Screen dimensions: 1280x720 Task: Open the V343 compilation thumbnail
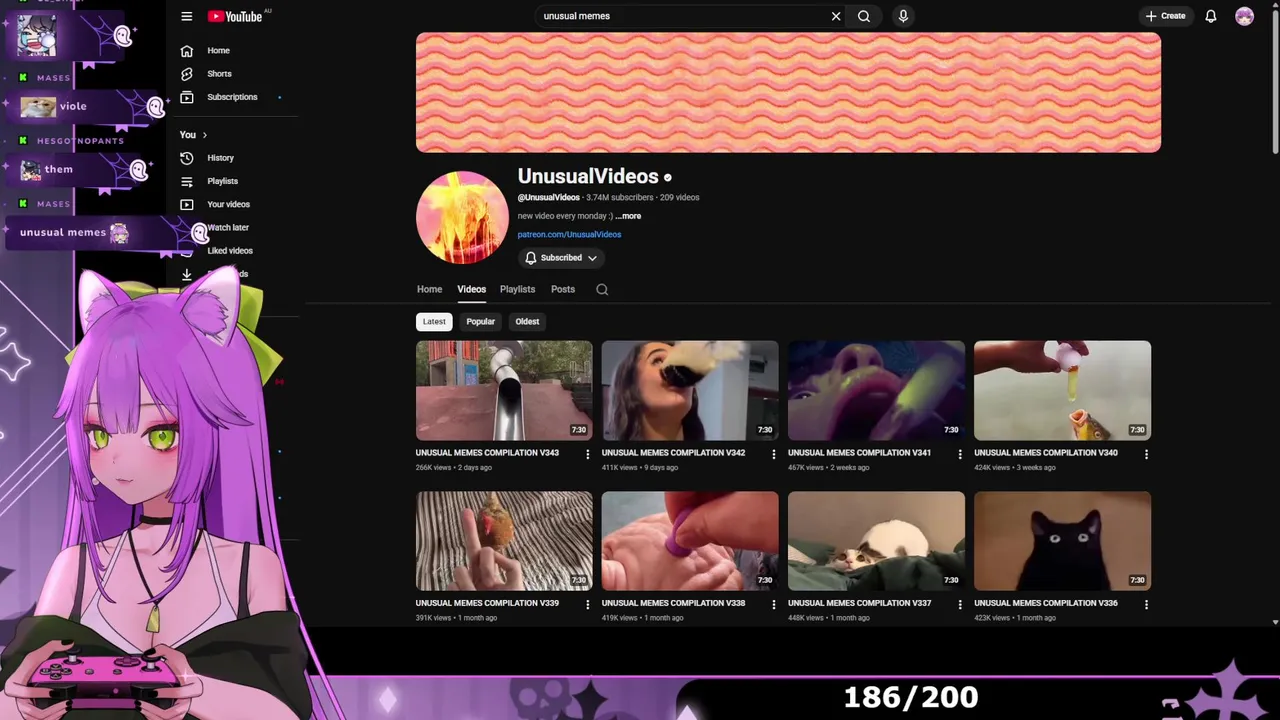click(504, 390)
